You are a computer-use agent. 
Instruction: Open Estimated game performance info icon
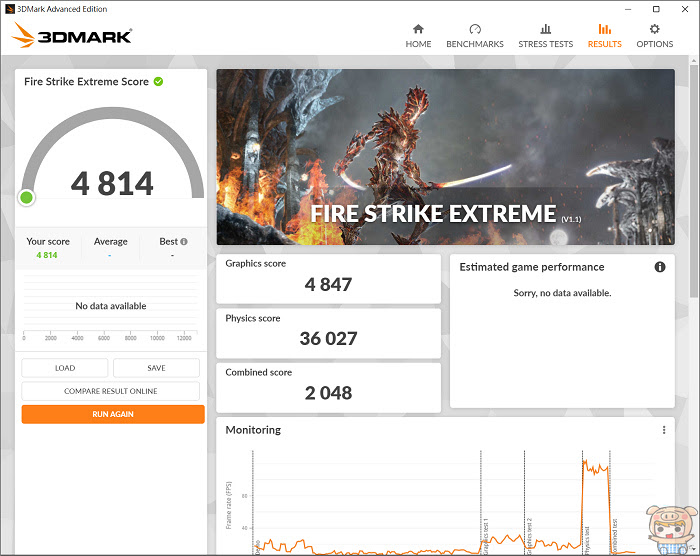point(660,267)
